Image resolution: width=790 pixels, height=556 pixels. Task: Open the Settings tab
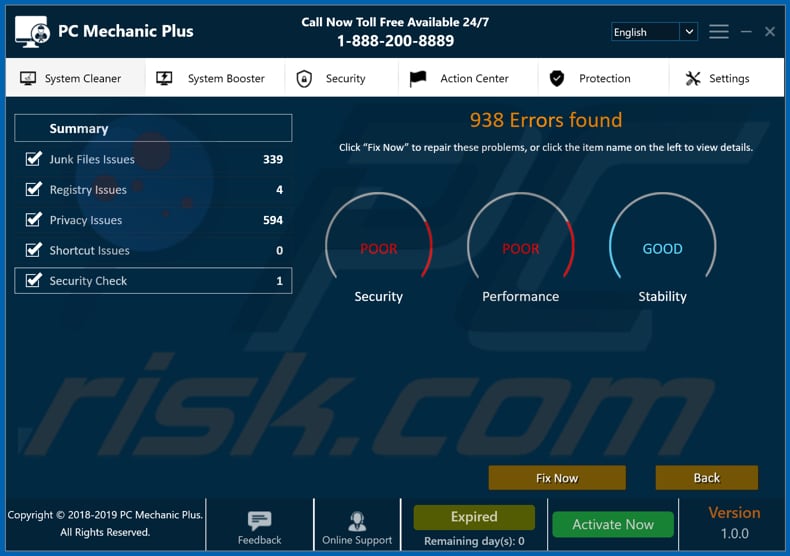pyautogui.click(x=727, y=78)
